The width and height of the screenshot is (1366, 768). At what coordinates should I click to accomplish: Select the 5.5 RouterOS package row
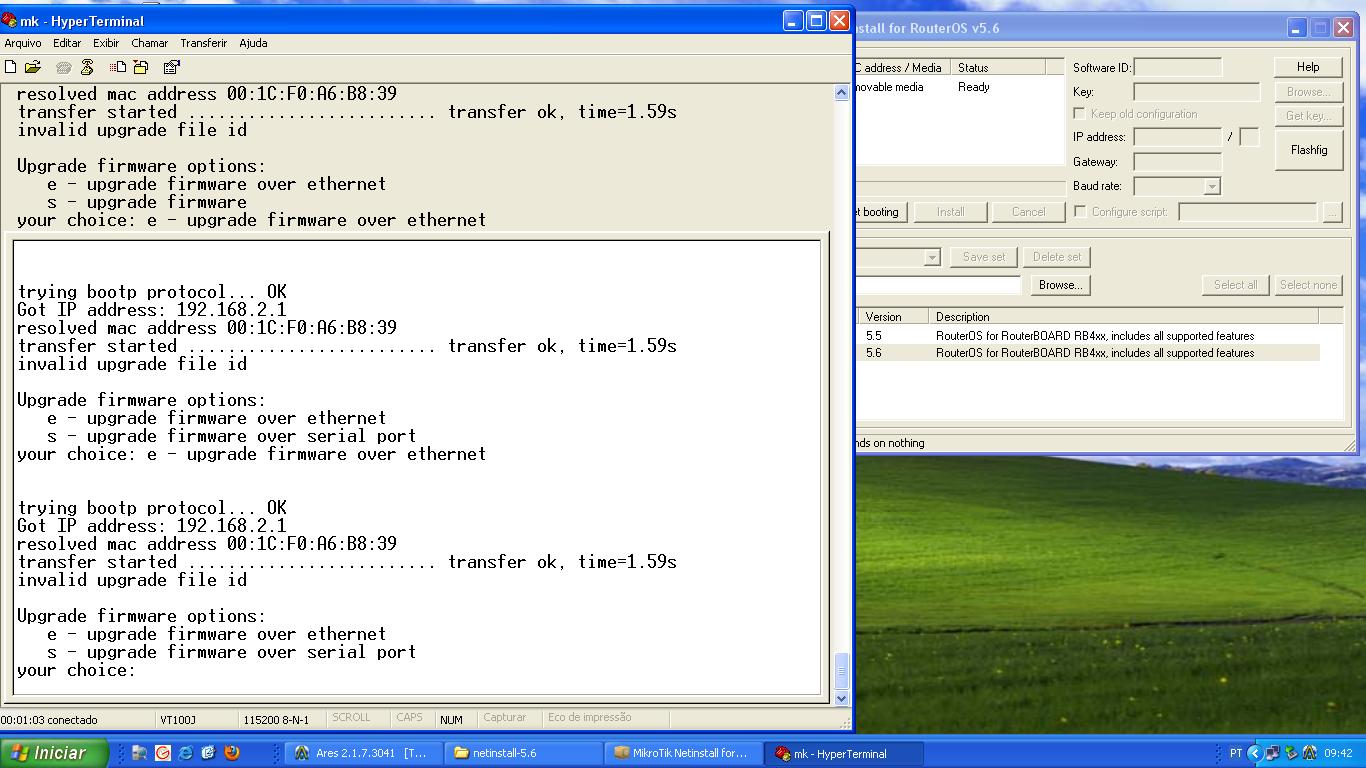(1088, 336)
